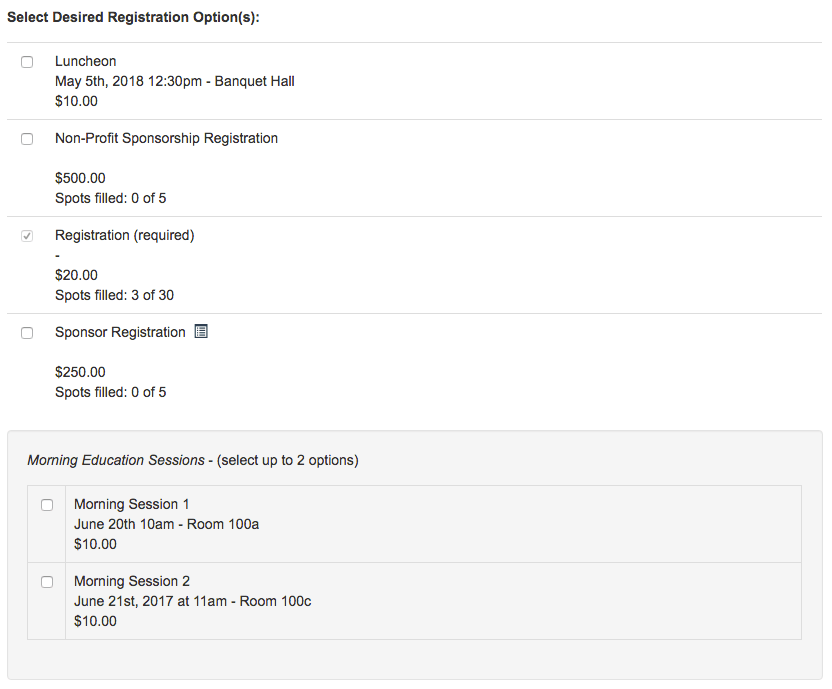Screen dimensions: 832x689
Task: Click the Non-Profit Sponsorship Registration label
Action: tap(166, 139)
